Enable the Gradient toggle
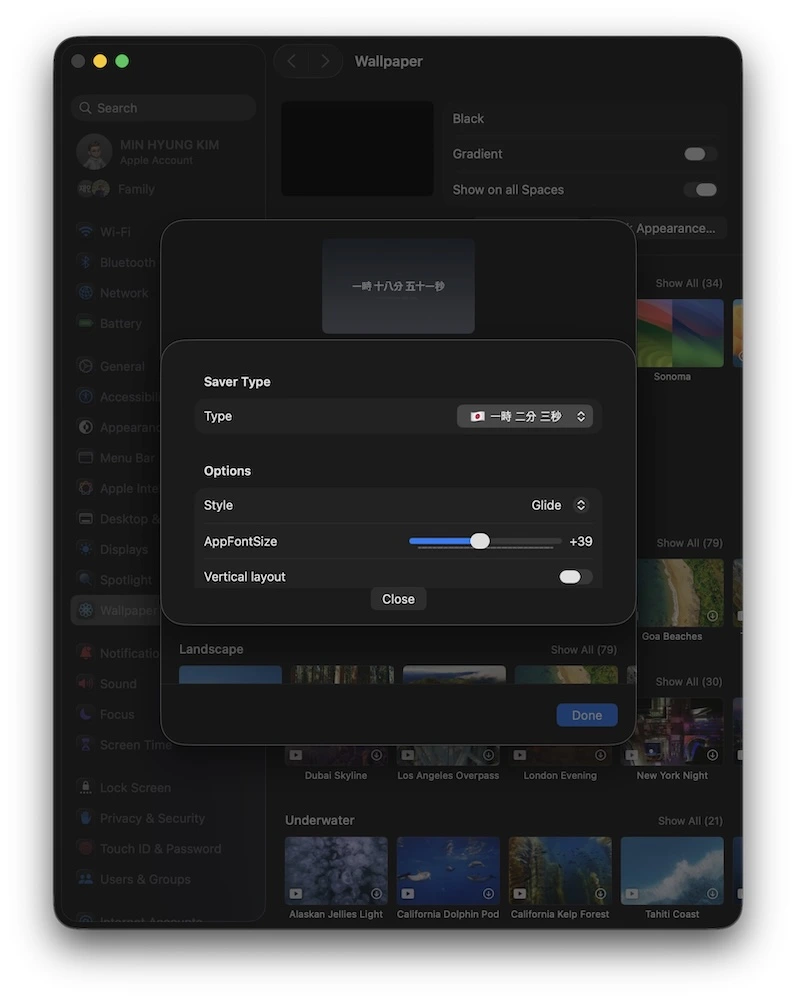This screenshot has width=796, height=1000. pos(699,154)
